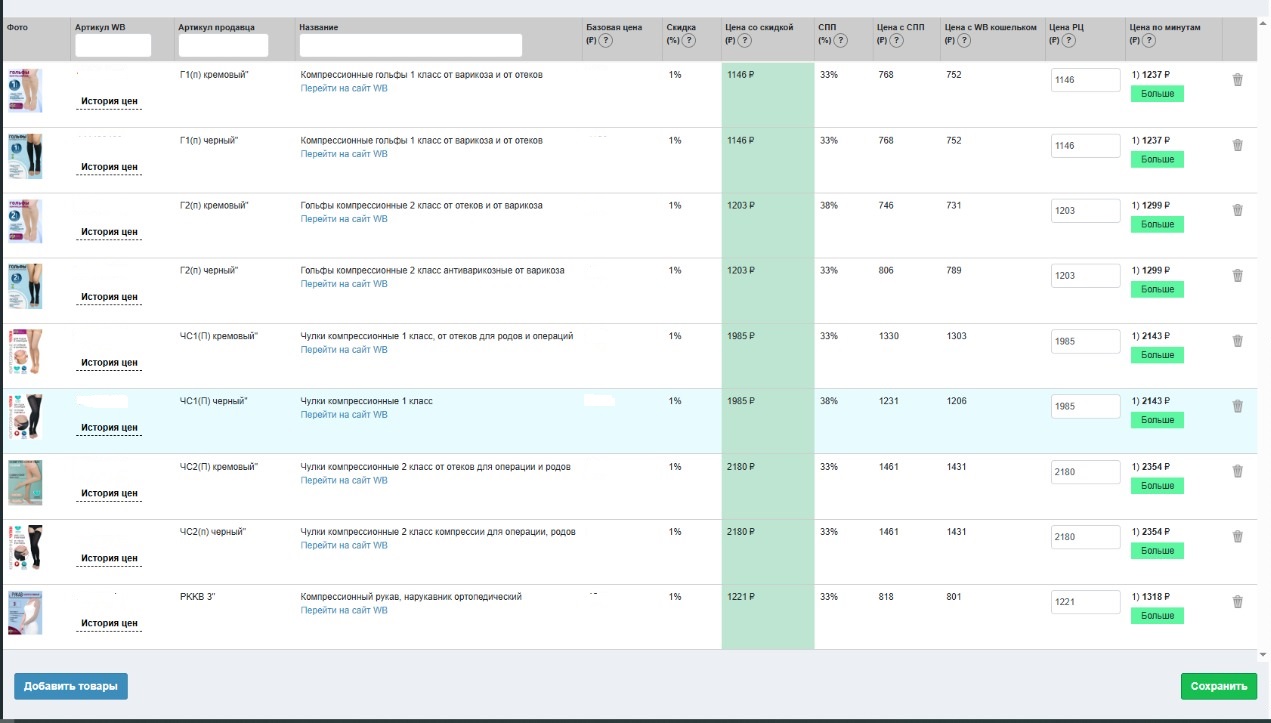1271x723 pixels.
Task: Remove Г2(п) кремовый product via trash icon
Action: point(1237,210)
